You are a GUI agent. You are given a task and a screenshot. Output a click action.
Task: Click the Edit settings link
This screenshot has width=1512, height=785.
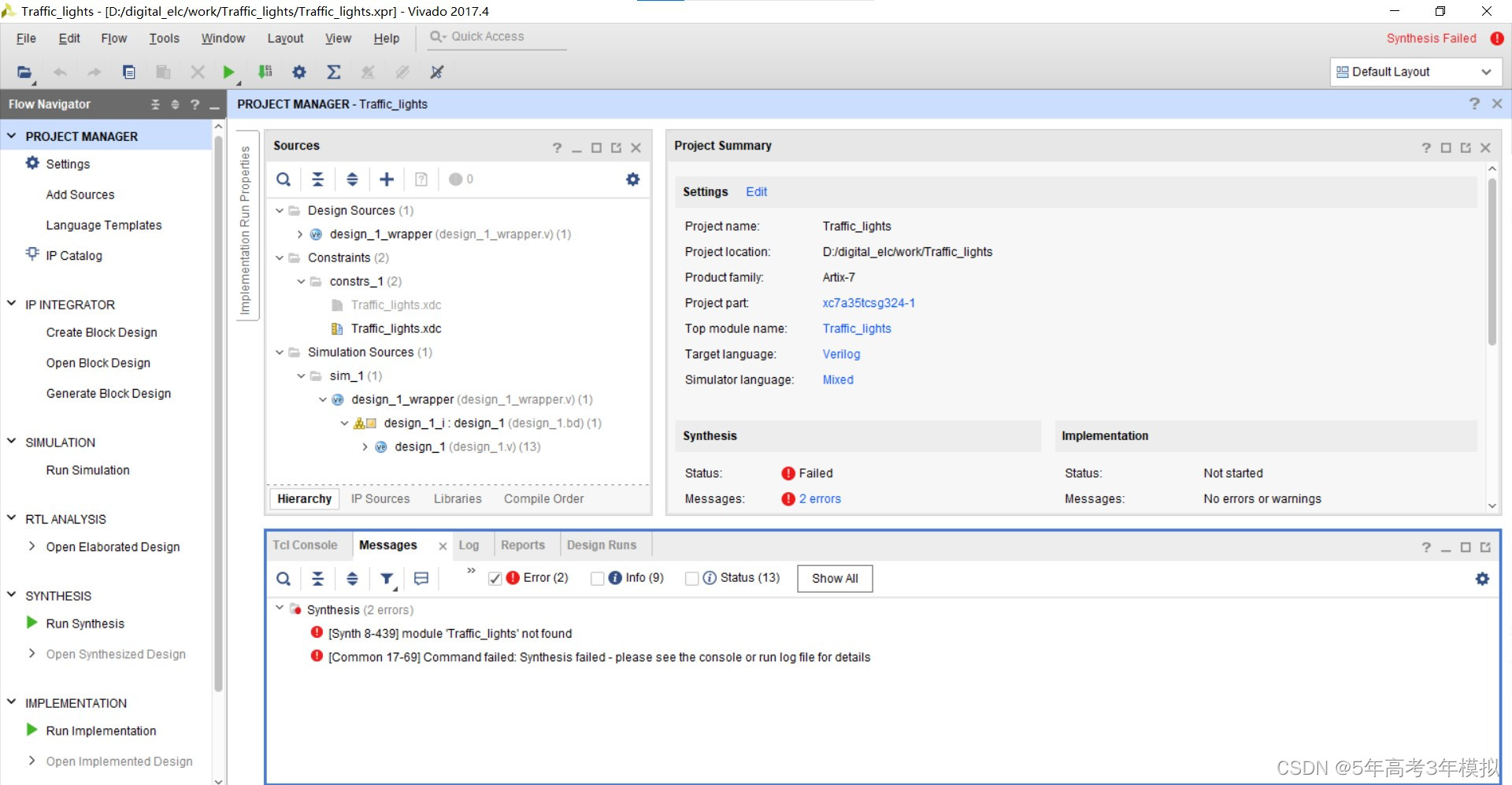click(x=756, y=191)
